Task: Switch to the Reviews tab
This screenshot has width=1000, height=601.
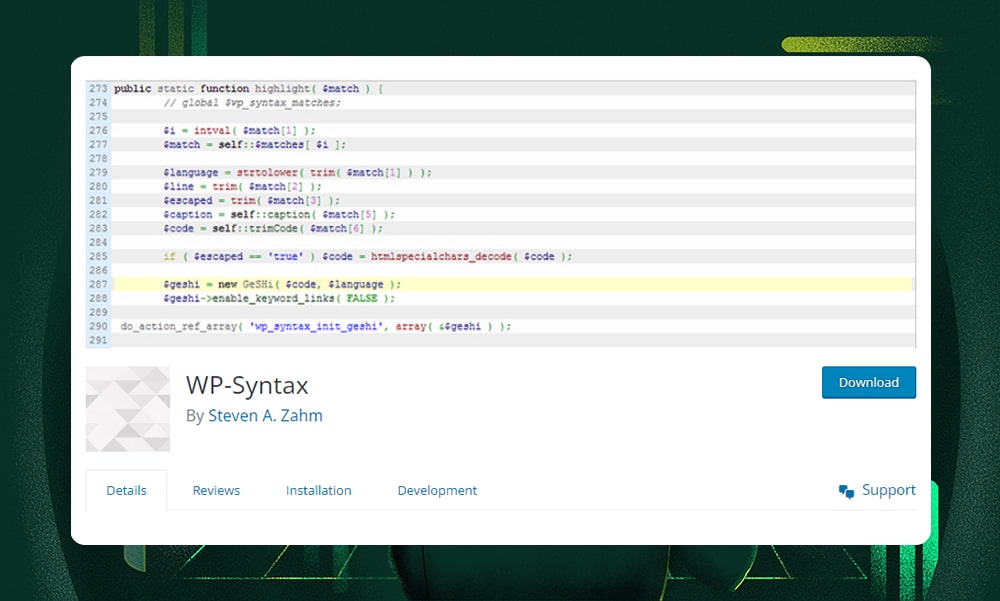Action: point(216,490)
